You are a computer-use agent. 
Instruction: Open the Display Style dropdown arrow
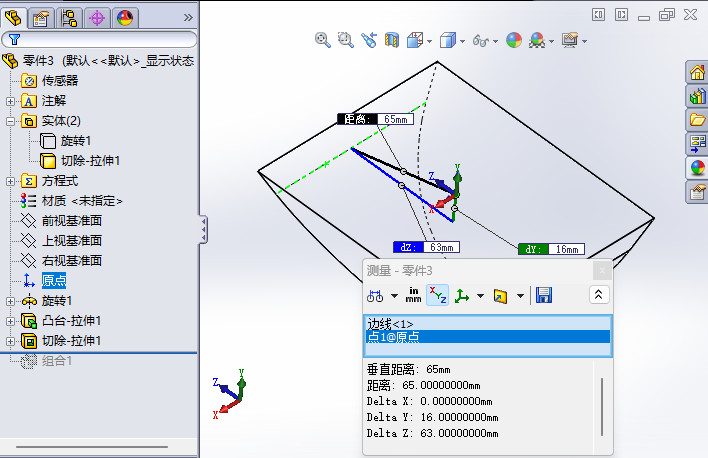tap(462, 42)
